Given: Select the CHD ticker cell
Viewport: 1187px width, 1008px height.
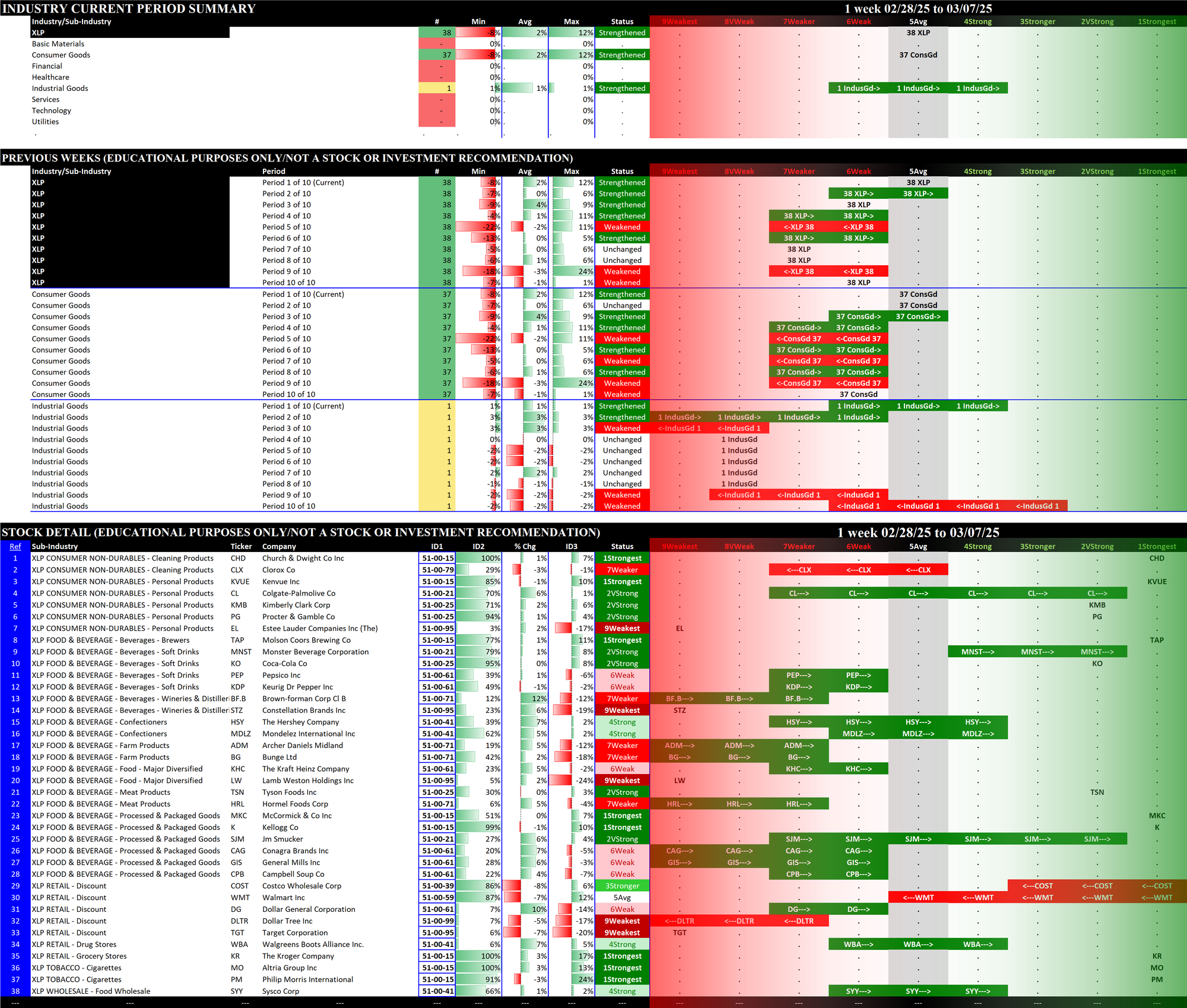Looking at the screenshot, I should (238, 559).
